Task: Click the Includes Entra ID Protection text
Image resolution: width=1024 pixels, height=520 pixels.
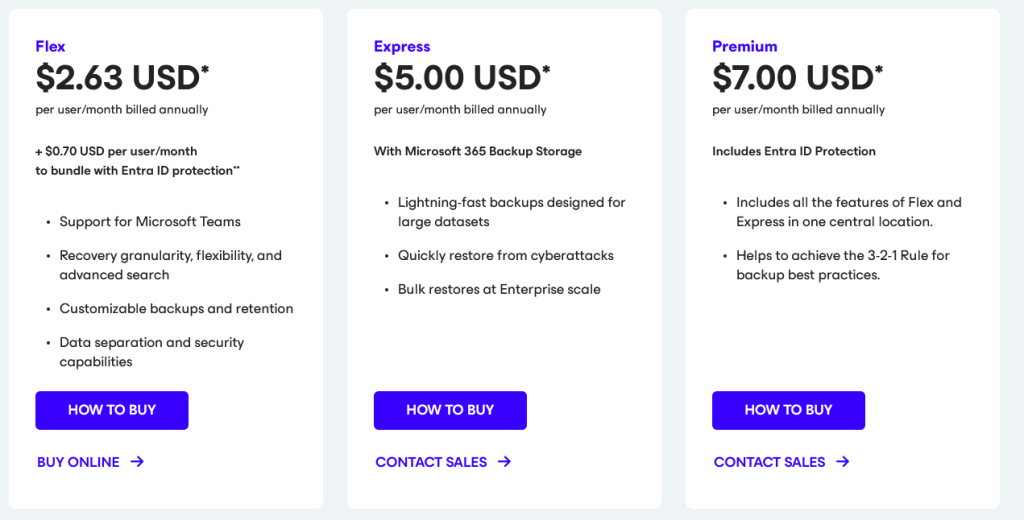Action: click(793, 152)
